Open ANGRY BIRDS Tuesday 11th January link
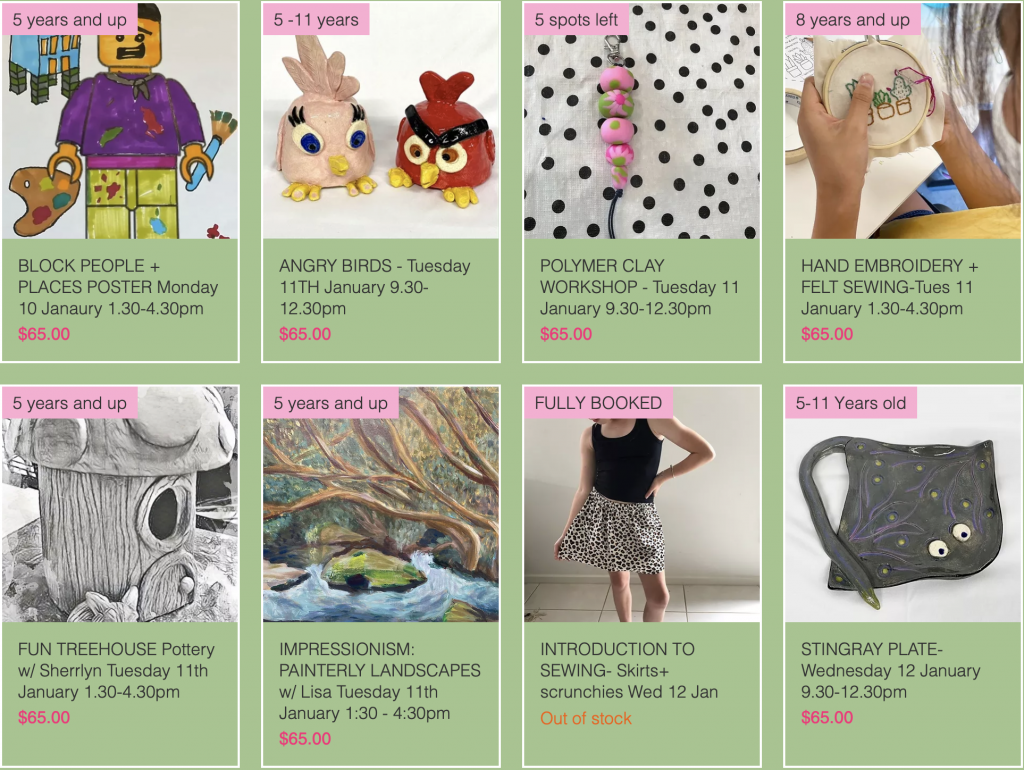The height and width of the screenshot is (770, 1024). click(x=374, y=287)
